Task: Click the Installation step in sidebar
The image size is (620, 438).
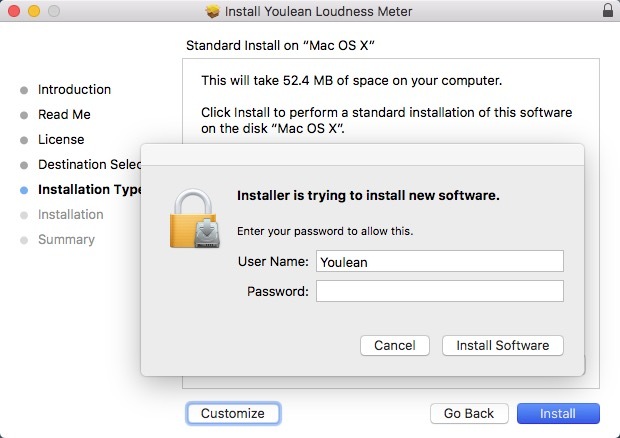Action: pos(70,214)
